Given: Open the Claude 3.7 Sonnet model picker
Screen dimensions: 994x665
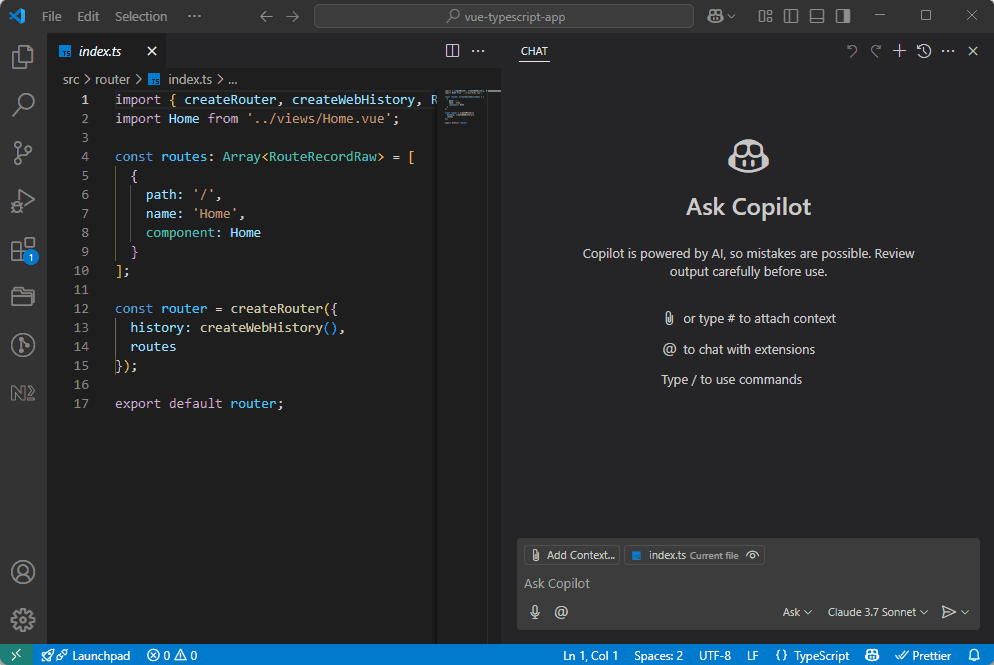Looking at the screenshot, I should pos(878,612).
